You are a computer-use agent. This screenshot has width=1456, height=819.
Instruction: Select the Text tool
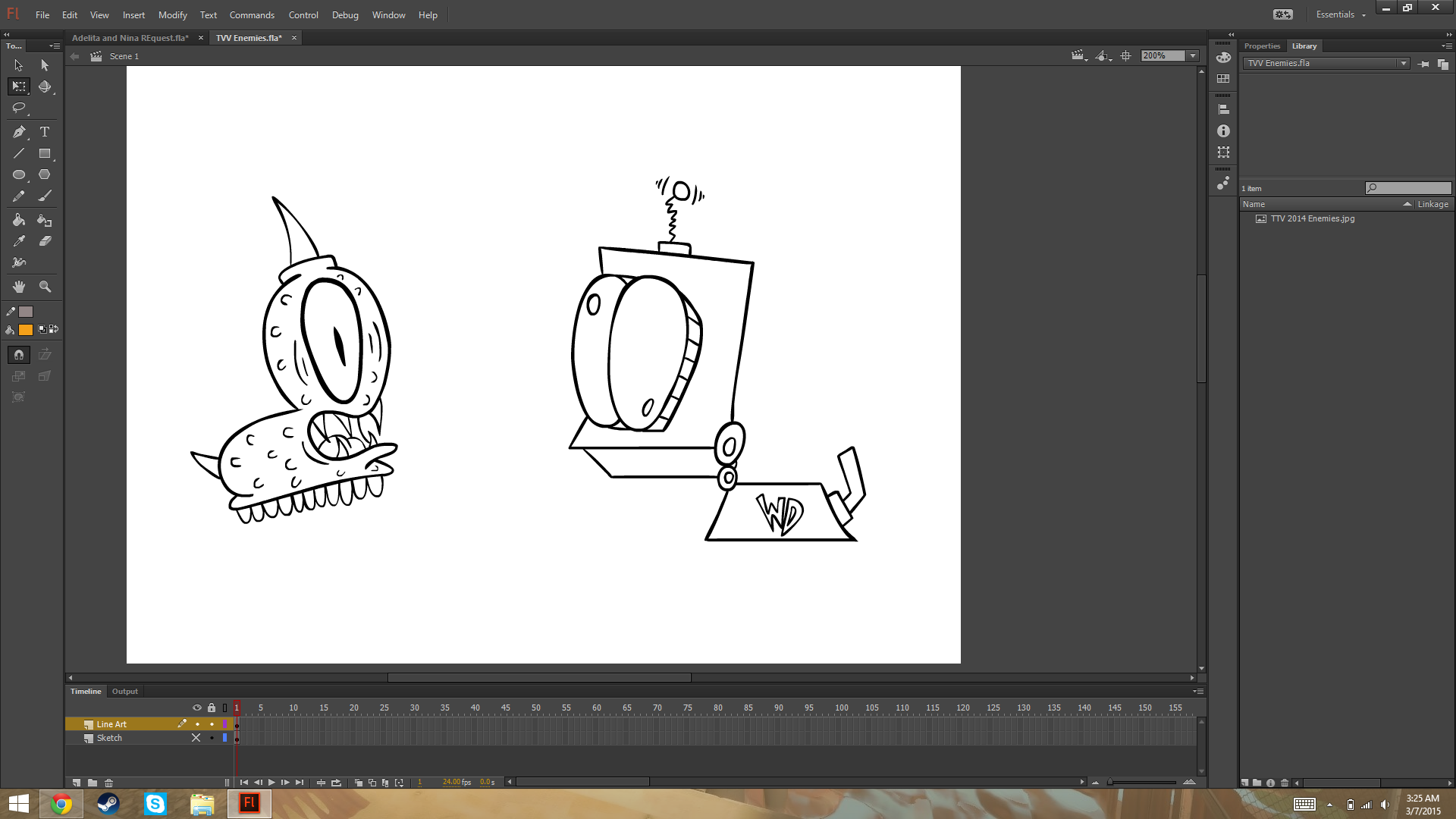[x=45, y=132]
